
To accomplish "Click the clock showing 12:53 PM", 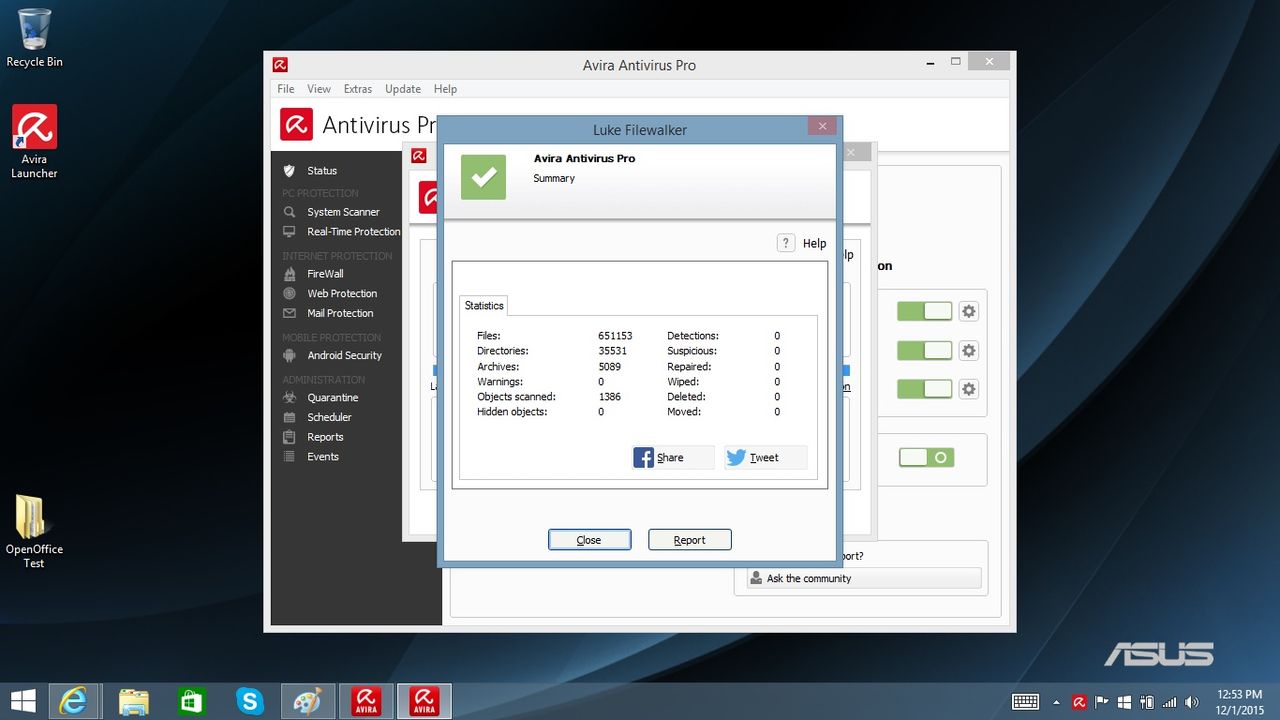I will tap(1239, 695).
